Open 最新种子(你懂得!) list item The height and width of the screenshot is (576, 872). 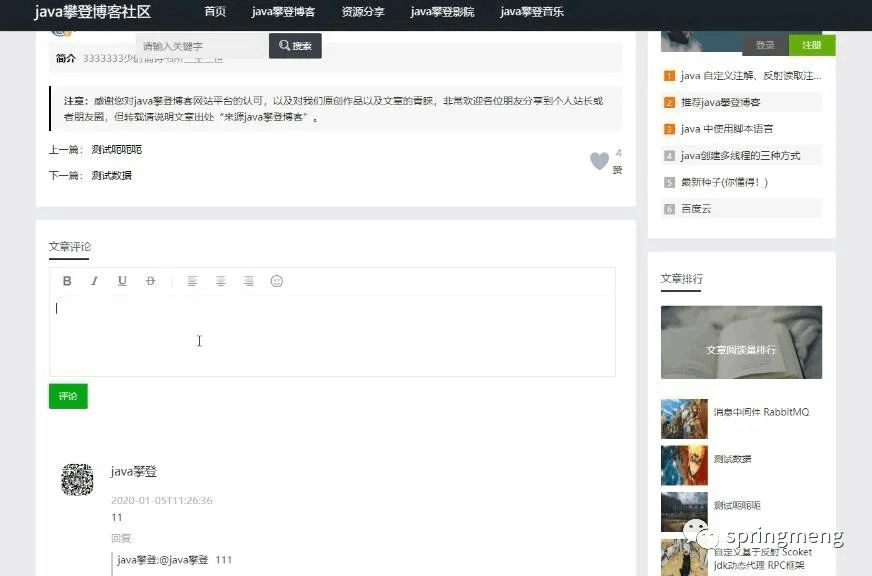point(725,182)
